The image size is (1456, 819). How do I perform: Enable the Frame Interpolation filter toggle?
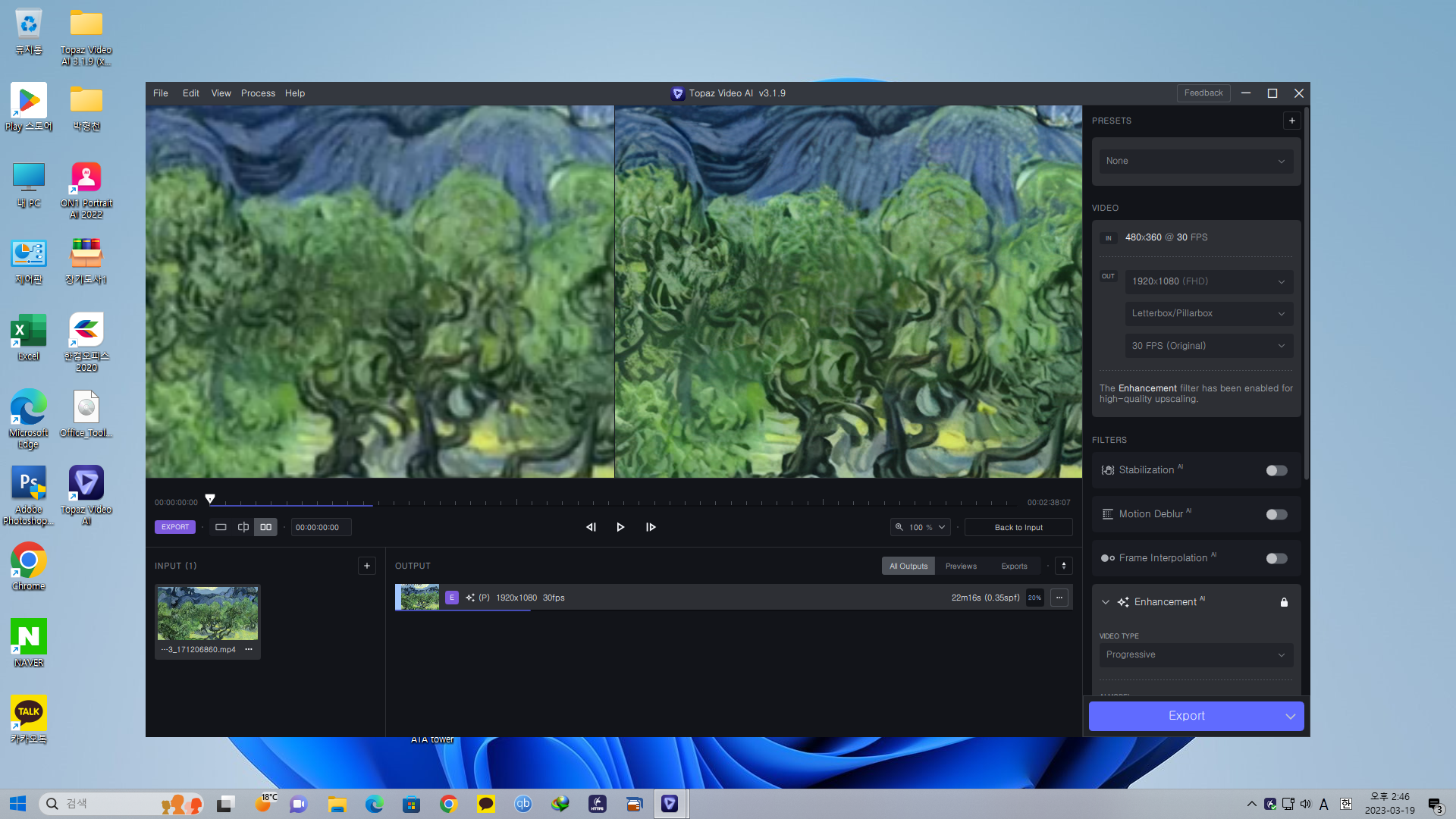pos(1276,558)
